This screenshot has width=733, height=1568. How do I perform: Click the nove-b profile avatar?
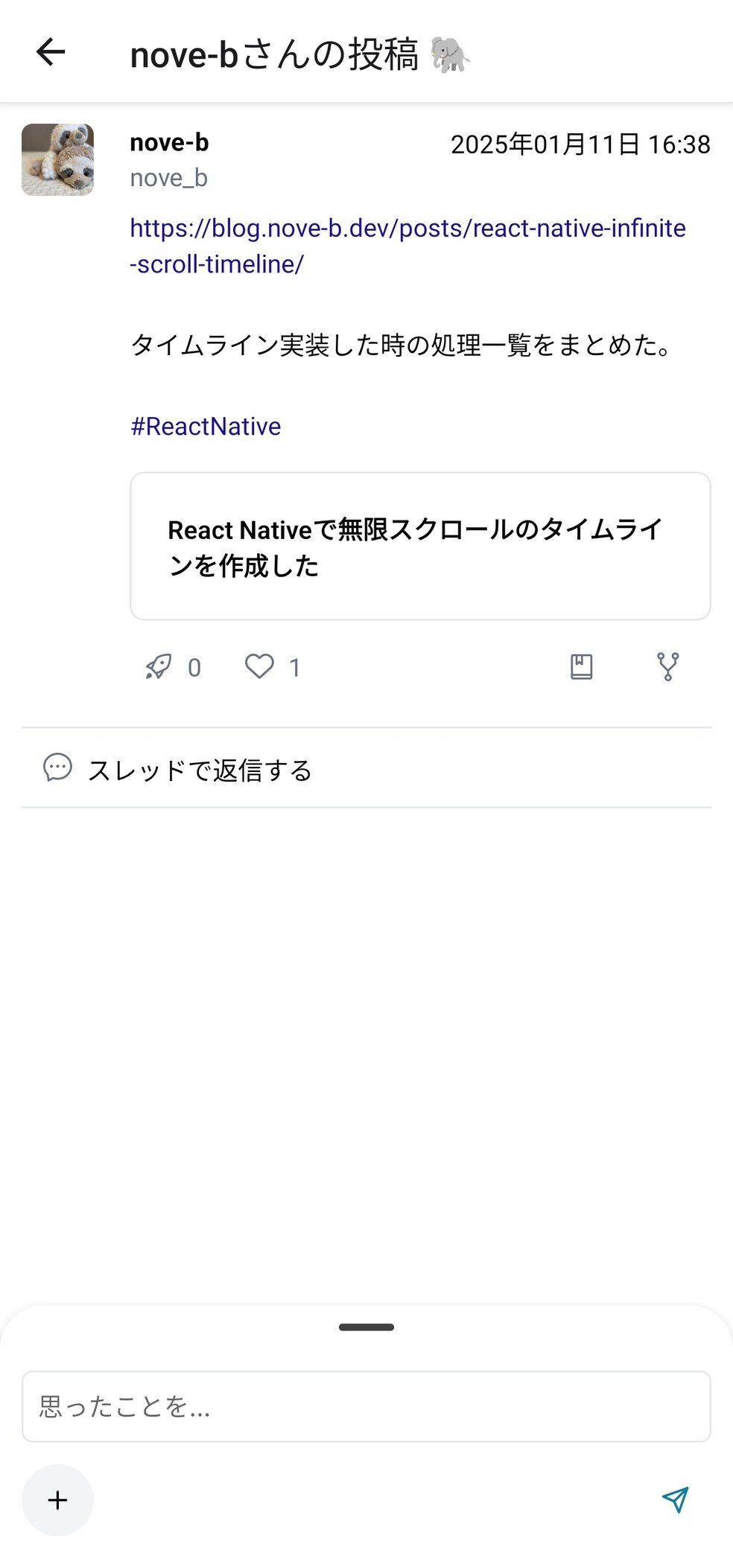pyautogui.click(x=57, y=159)
